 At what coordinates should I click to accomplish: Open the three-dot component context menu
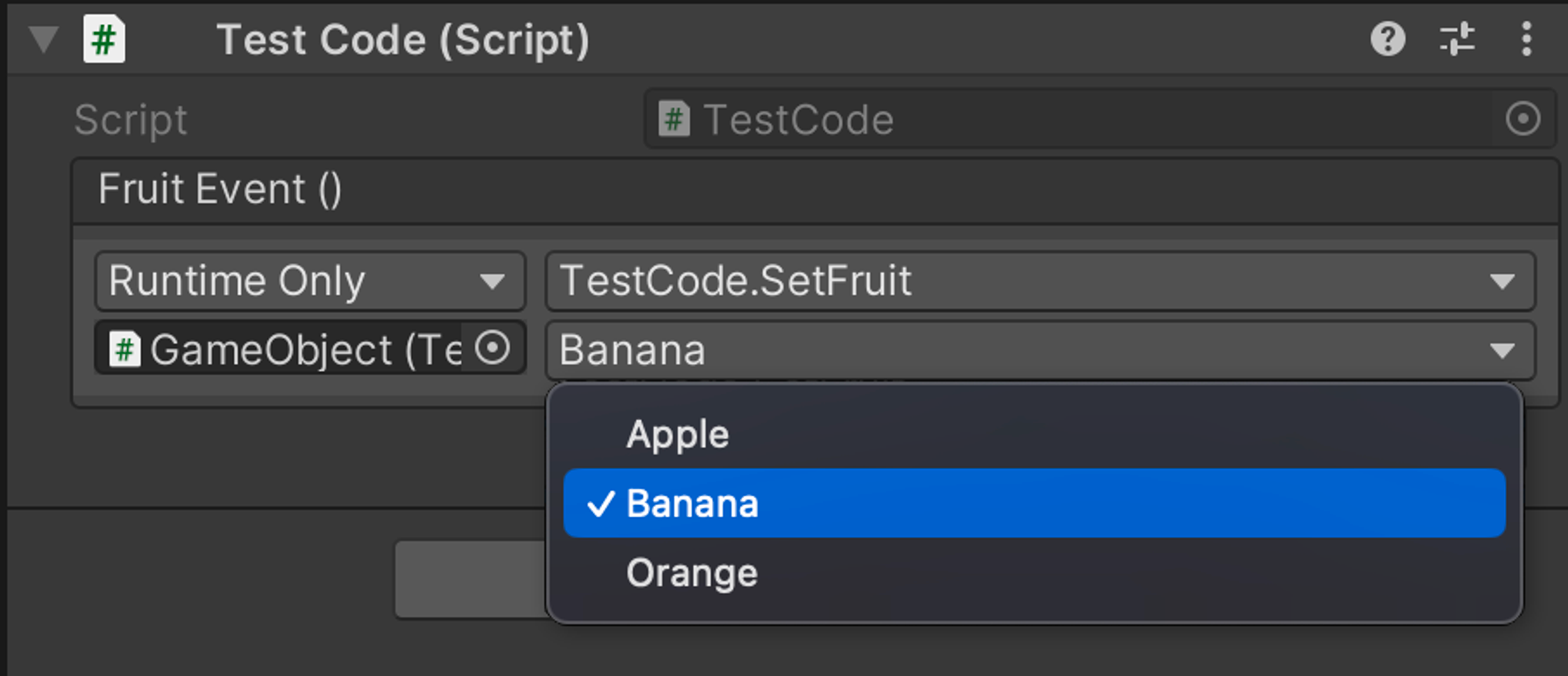(x=1526, y=38)
